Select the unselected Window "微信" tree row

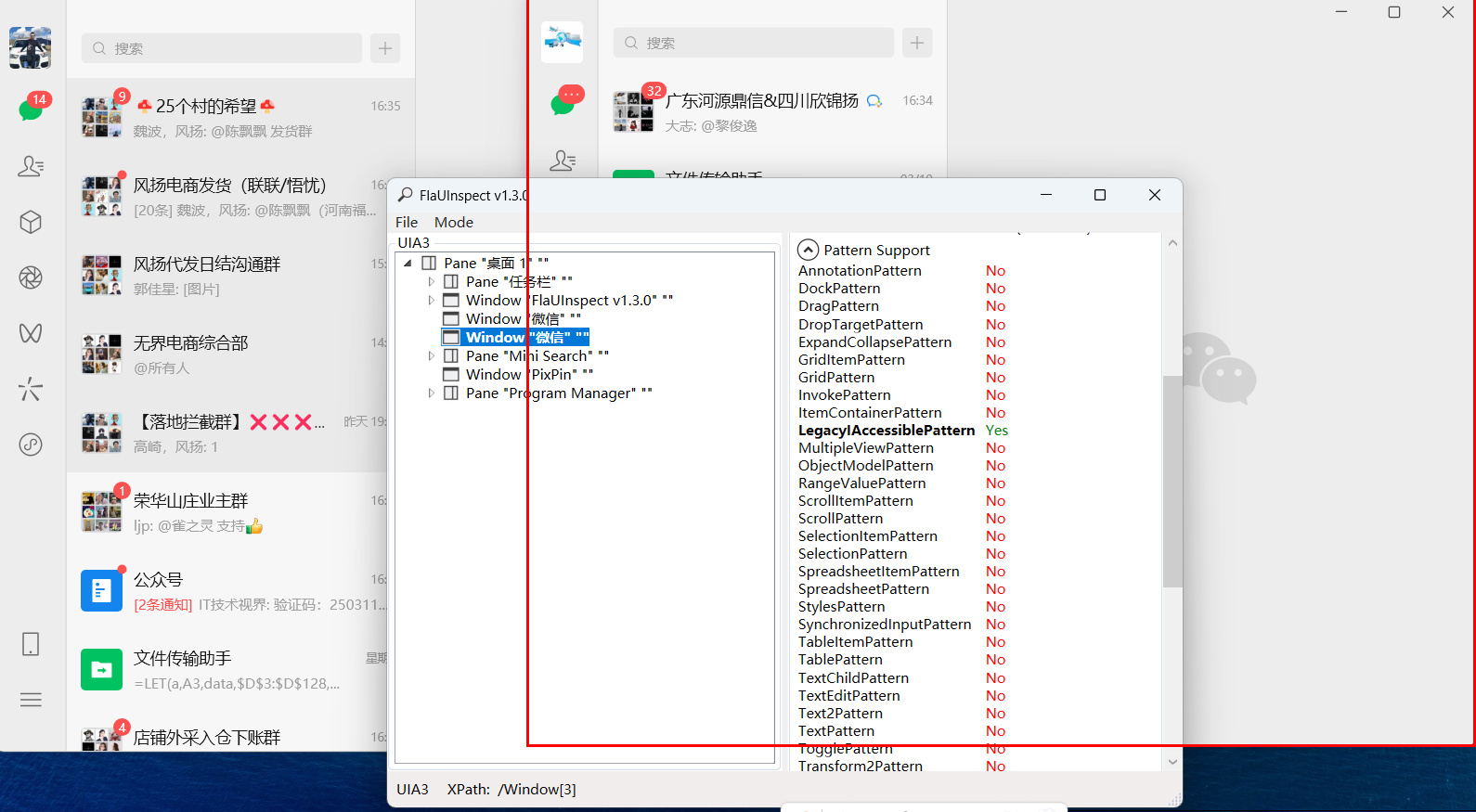511,319
